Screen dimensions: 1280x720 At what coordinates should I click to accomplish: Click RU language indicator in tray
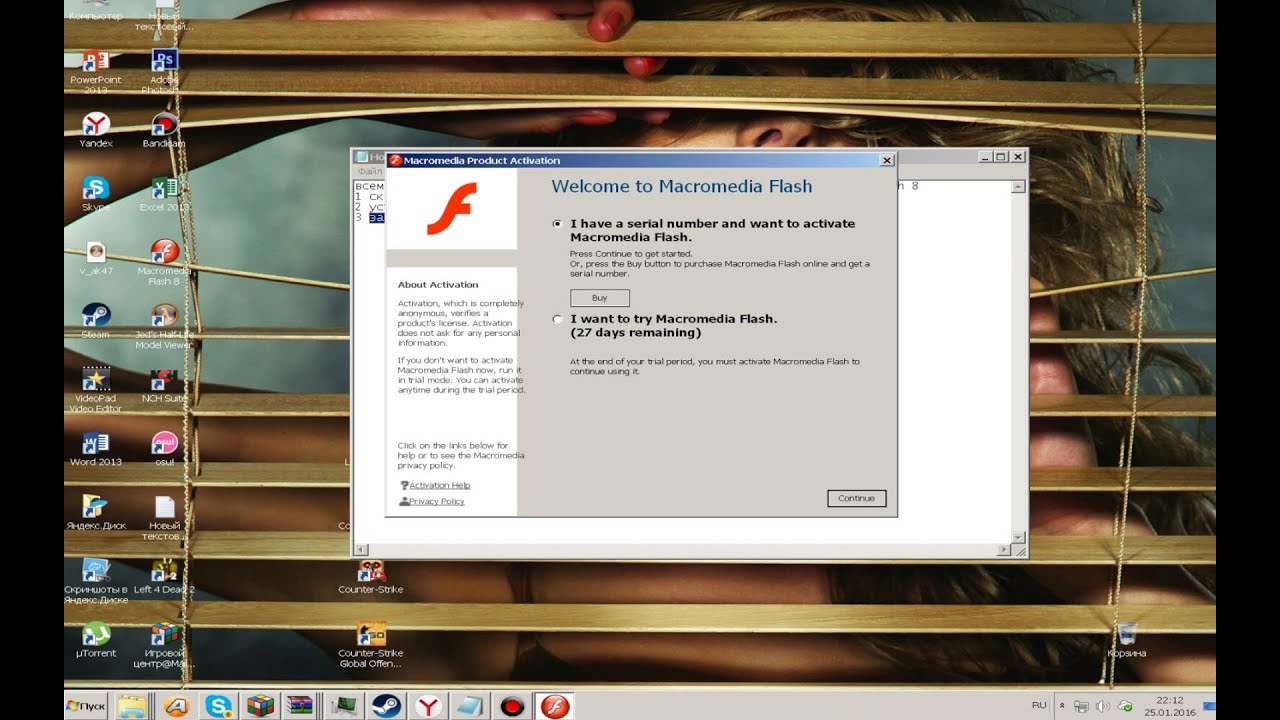tap(1039, 705)
